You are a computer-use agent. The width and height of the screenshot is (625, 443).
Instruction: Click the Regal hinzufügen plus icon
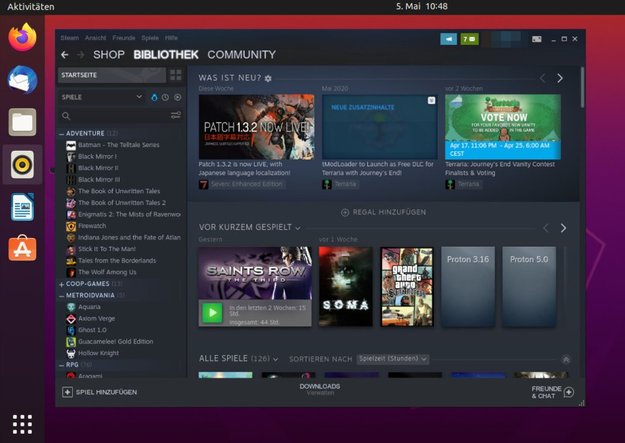345,213
